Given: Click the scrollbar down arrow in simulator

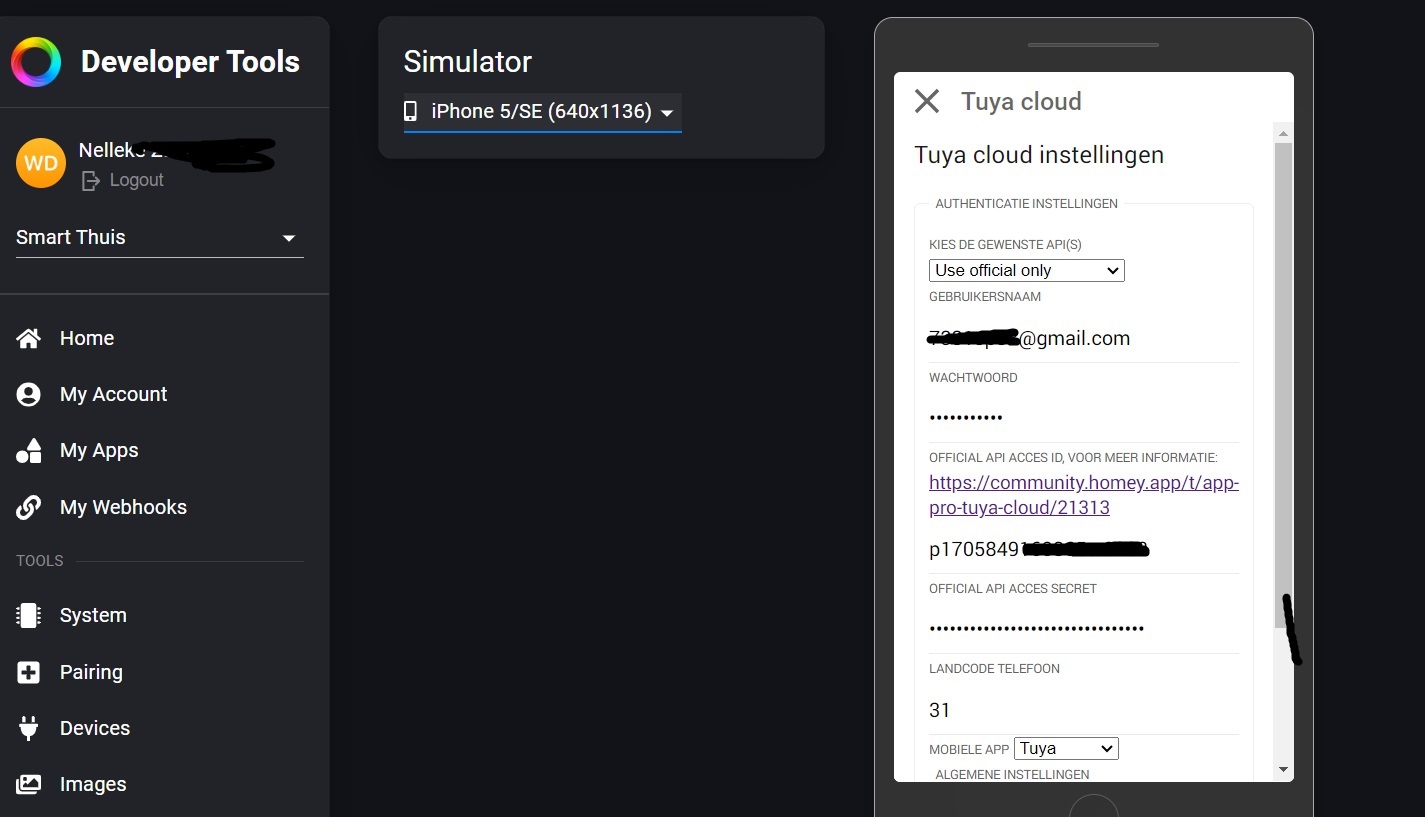Looking at the screenshot, I should click(x=1283, y=769).
